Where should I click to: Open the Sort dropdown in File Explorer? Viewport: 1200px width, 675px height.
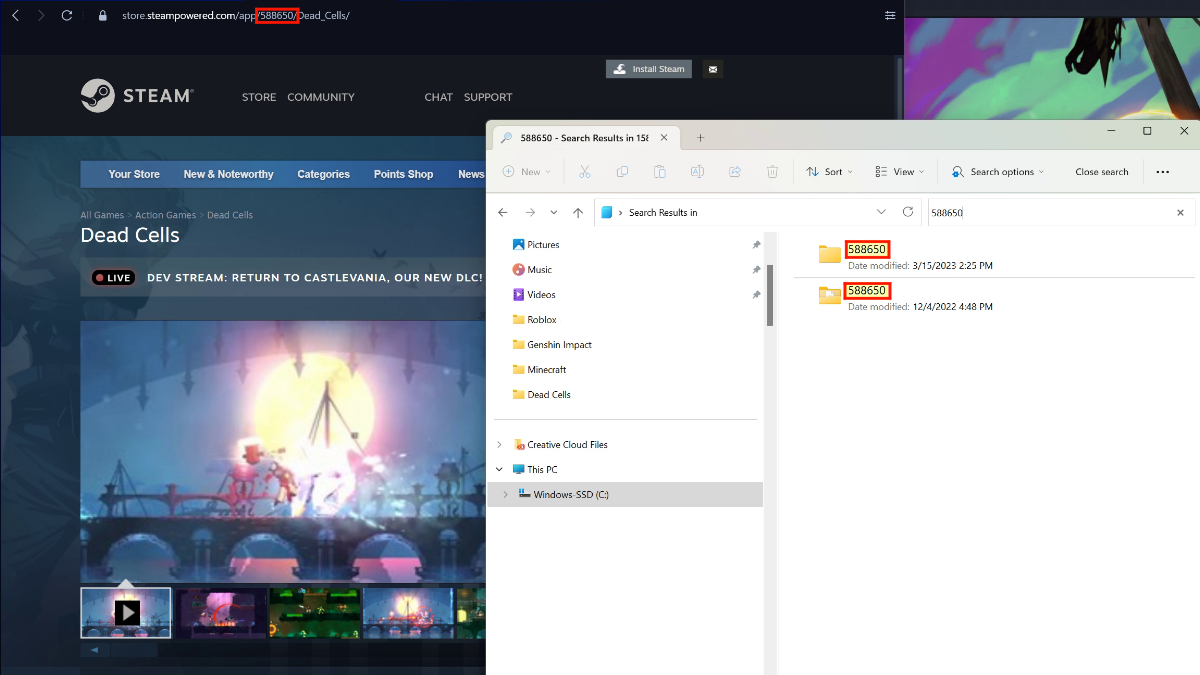coord(828,171)
